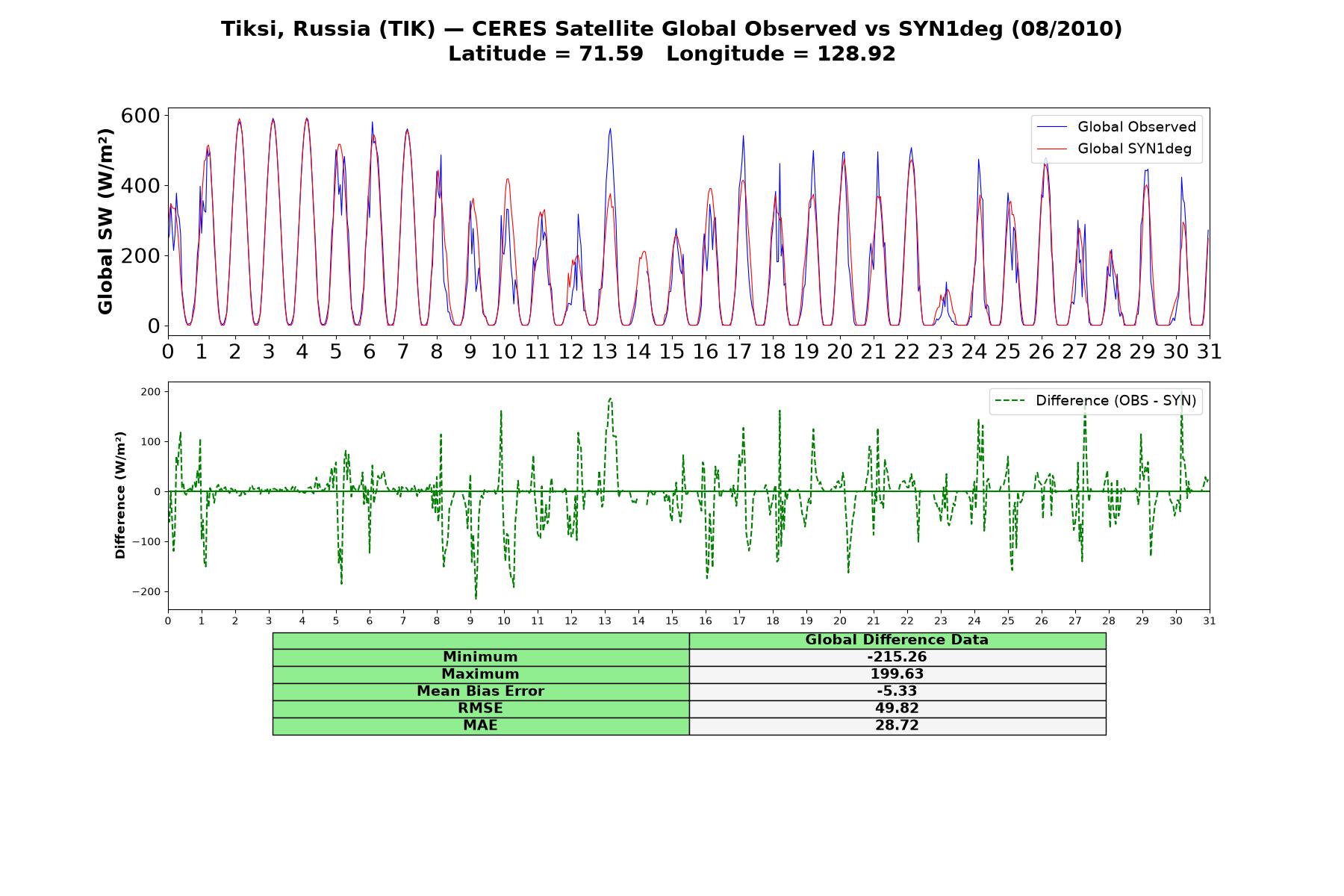Click the 600 y-axis tick label
The image size is (1344, 896).
(x=141, y=116)
